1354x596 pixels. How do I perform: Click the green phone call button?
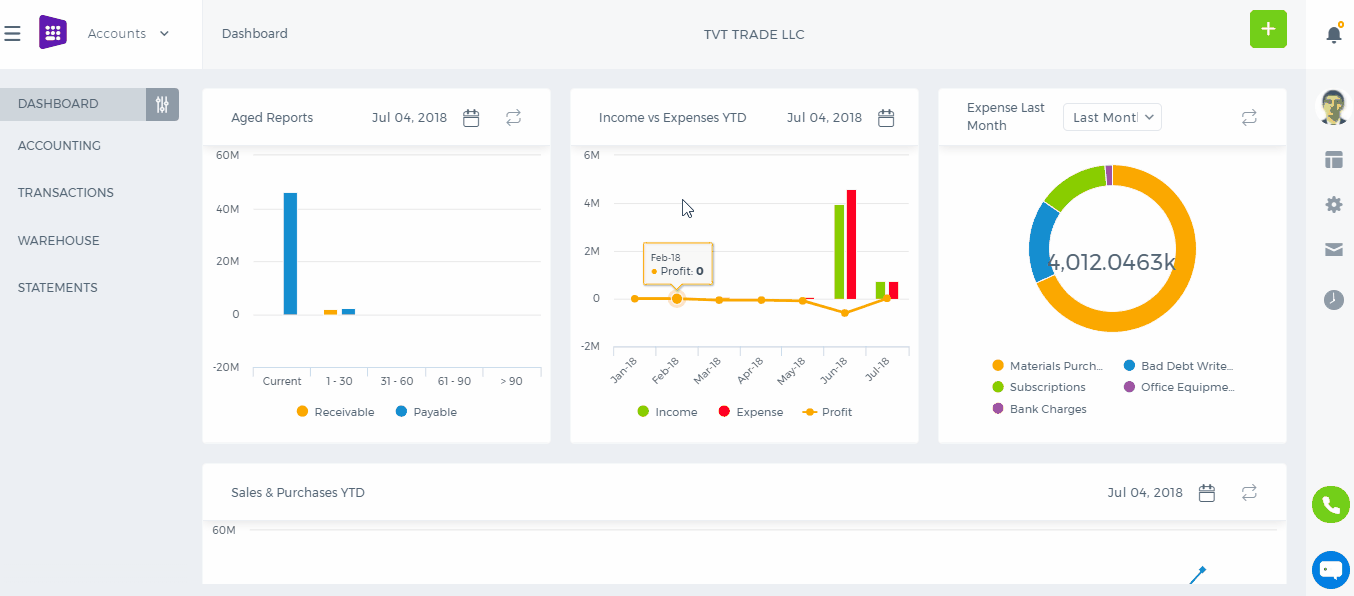(1330, 505)
